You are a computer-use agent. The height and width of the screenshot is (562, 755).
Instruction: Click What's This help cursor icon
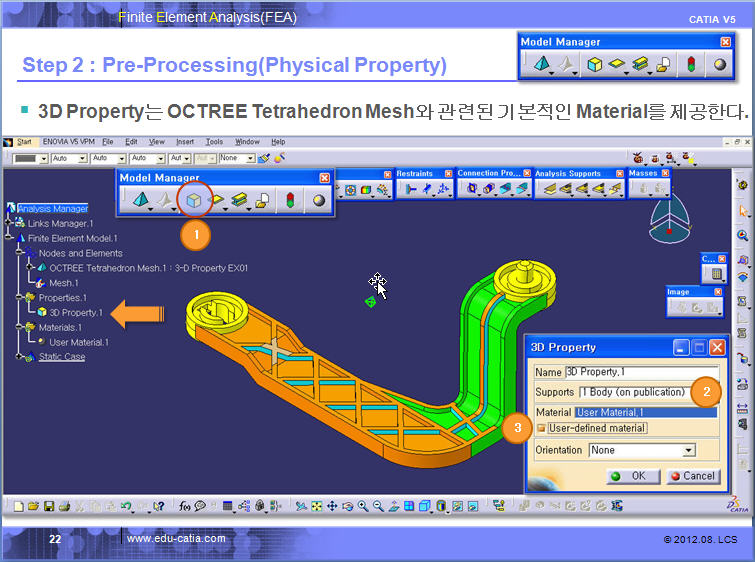click(x=158, y=506)
